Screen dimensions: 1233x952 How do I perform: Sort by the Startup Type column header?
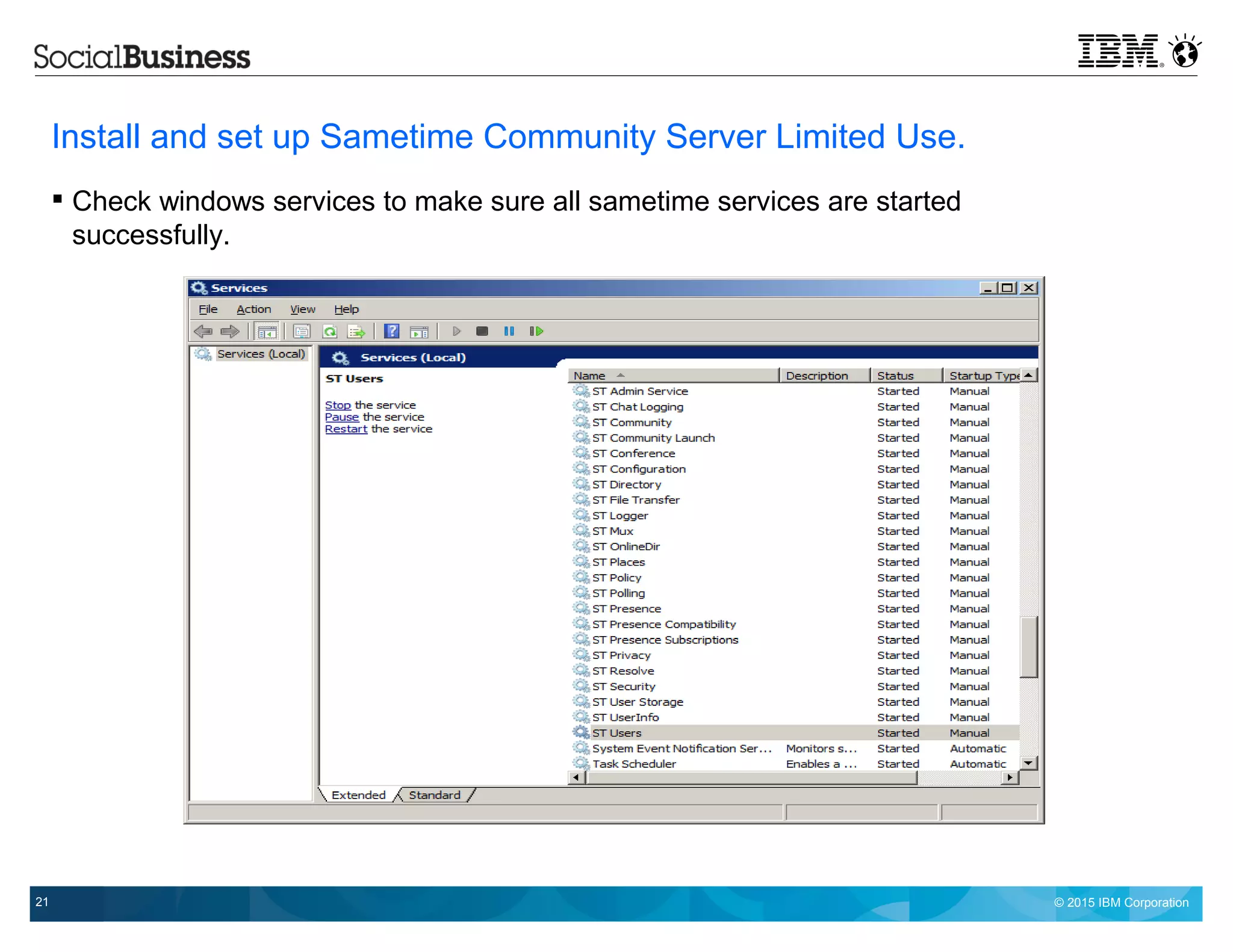981,376
